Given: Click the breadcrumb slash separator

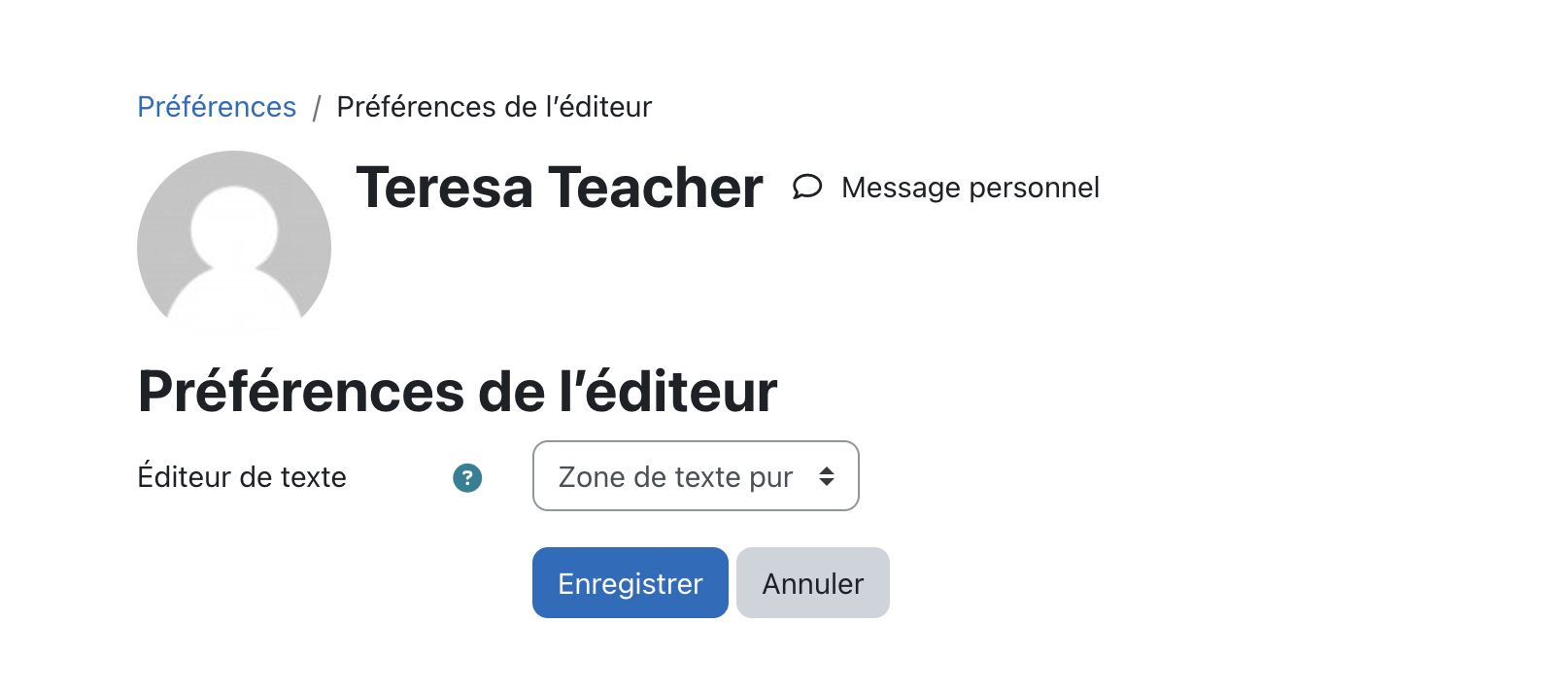Looking at the screenshot, I should 317,108.
